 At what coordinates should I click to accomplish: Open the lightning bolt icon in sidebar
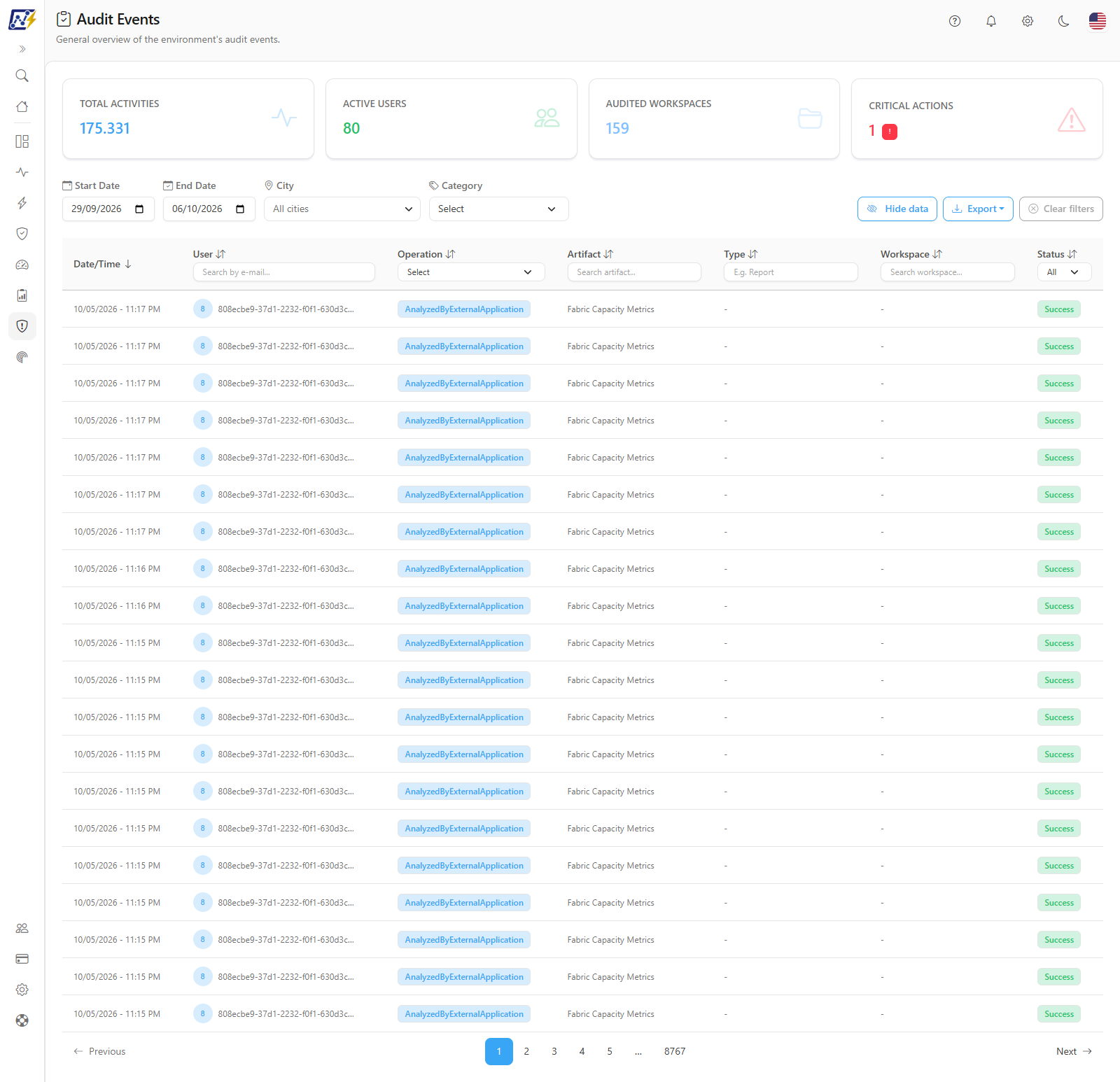(x=22, y=203)
